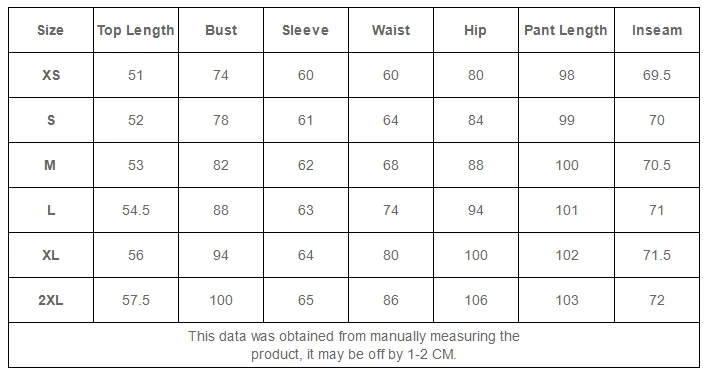The height and width of the screenshot is (373, 706).
Task: Click the manual measuring disclaimer text
Action: [x=354, y=345]
